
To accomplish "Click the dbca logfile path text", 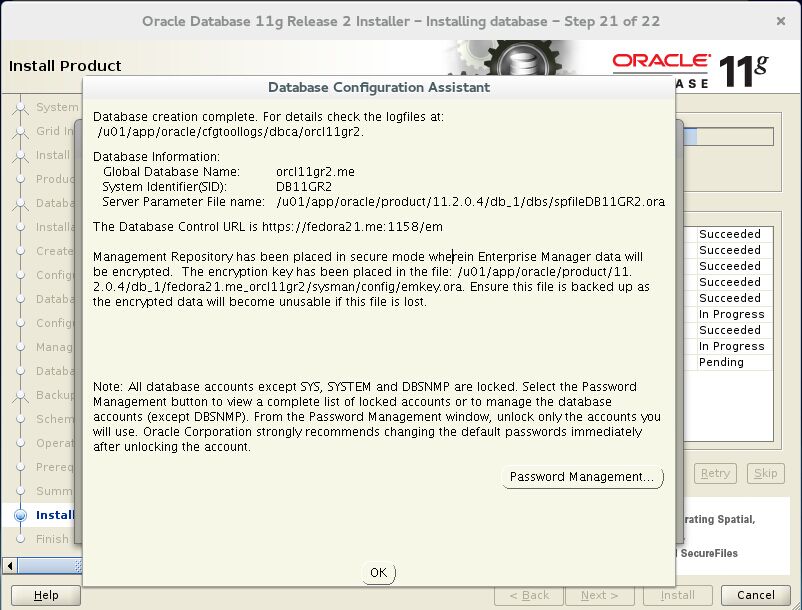I will pos(230,131).
